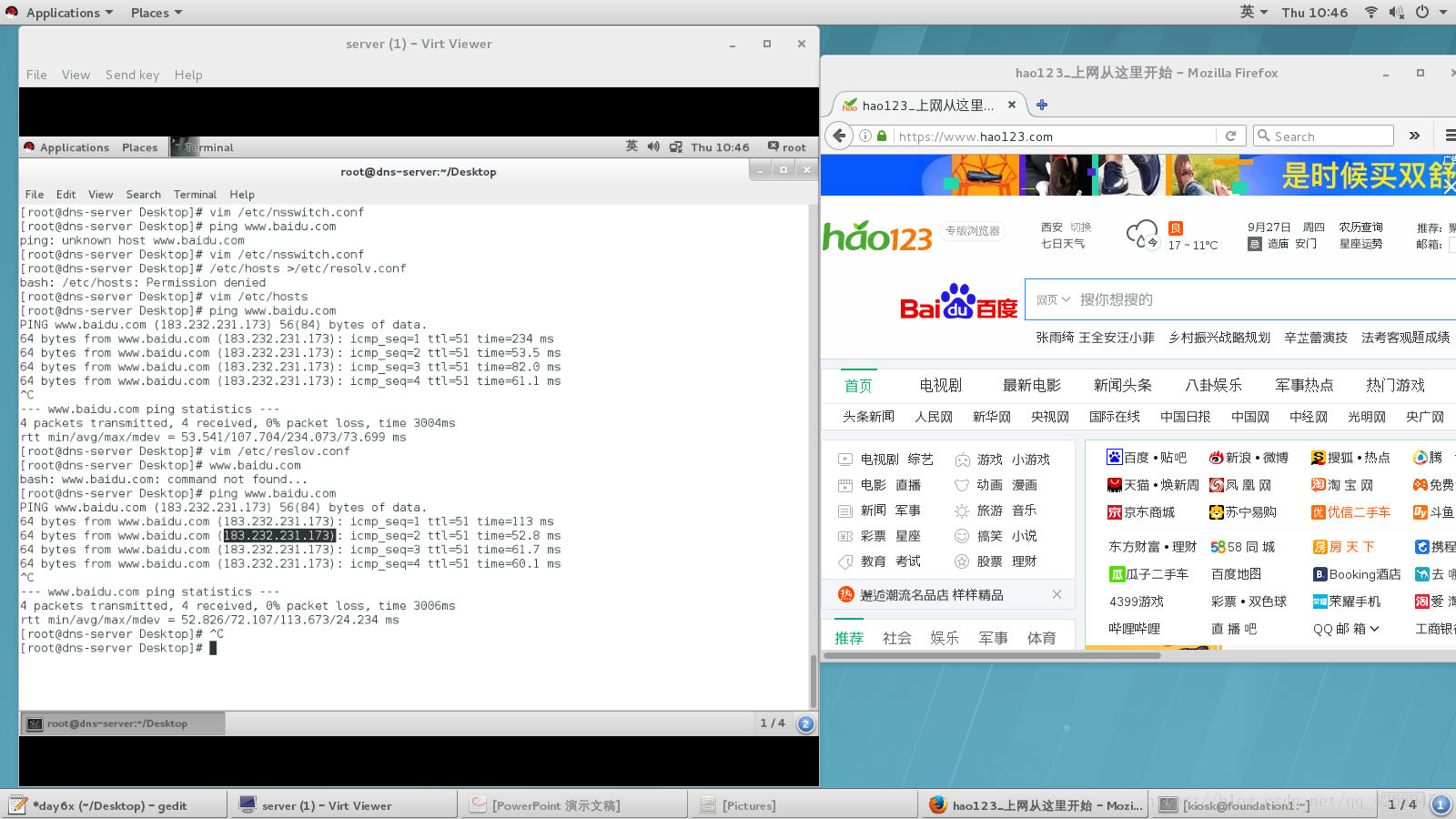Open the 京东商城 site link

click(1140, 512)
